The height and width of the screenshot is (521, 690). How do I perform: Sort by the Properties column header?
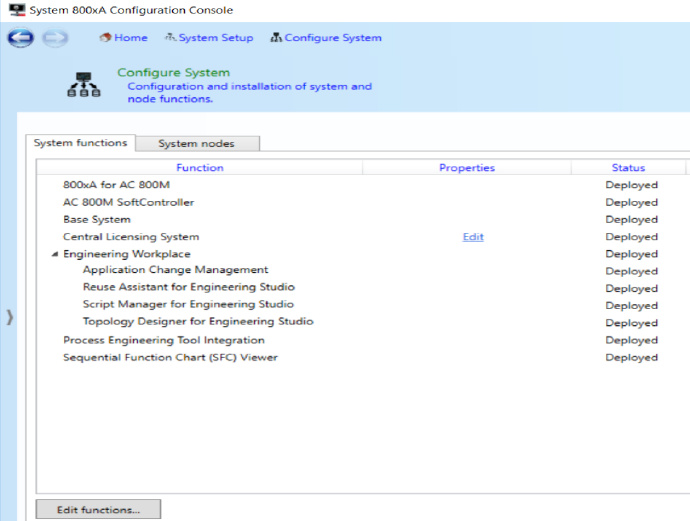tap(467, 168)
